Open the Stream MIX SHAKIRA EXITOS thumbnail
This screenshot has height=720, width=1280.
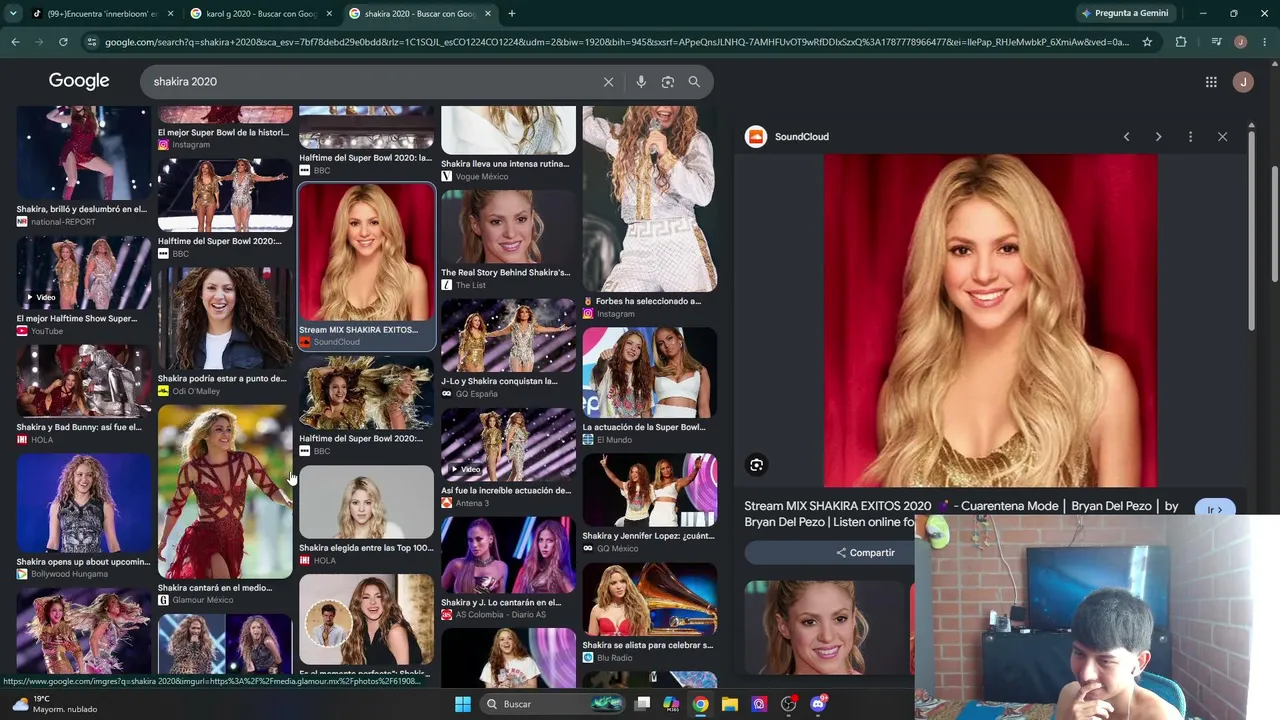click(x=367, y=252)
